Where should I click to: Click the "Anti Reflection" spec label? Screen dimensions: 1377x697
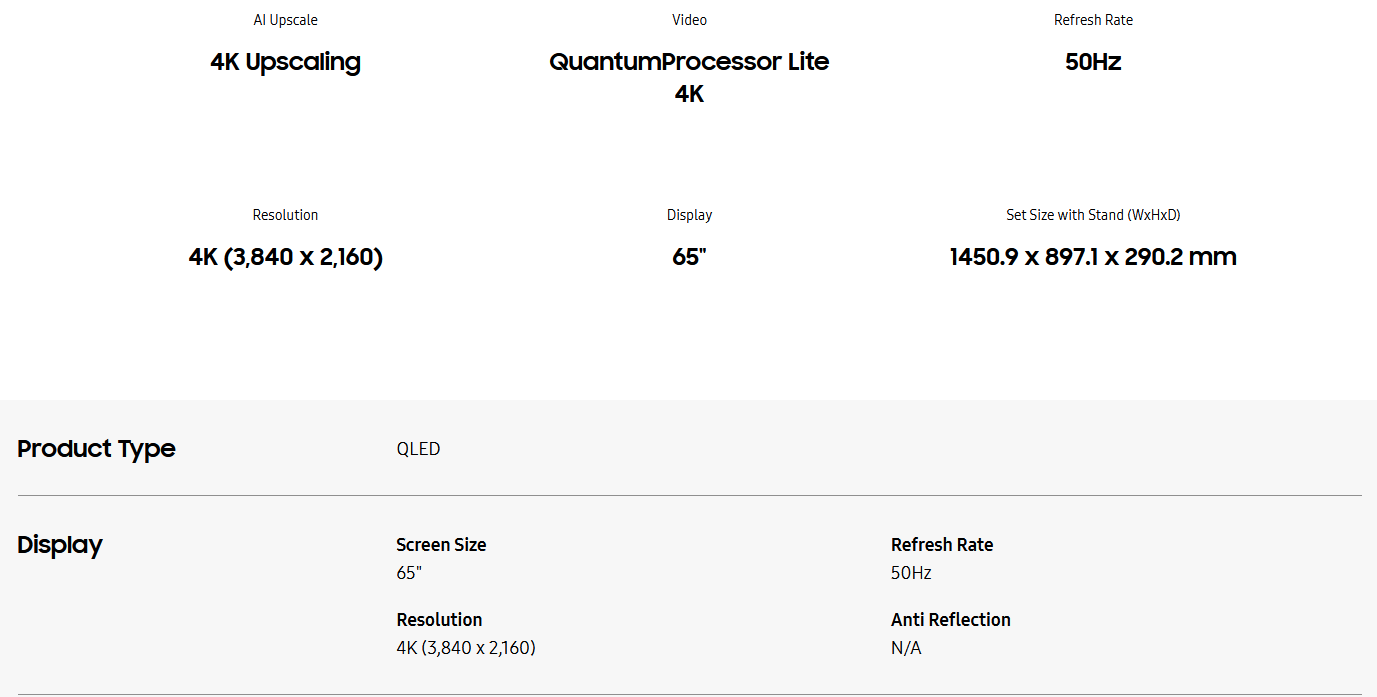tap(950, 620)
